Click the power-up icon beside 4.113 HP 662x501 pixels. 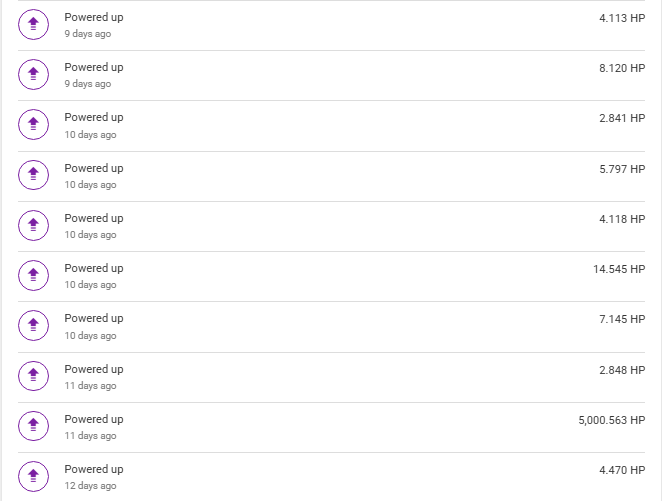33,24
